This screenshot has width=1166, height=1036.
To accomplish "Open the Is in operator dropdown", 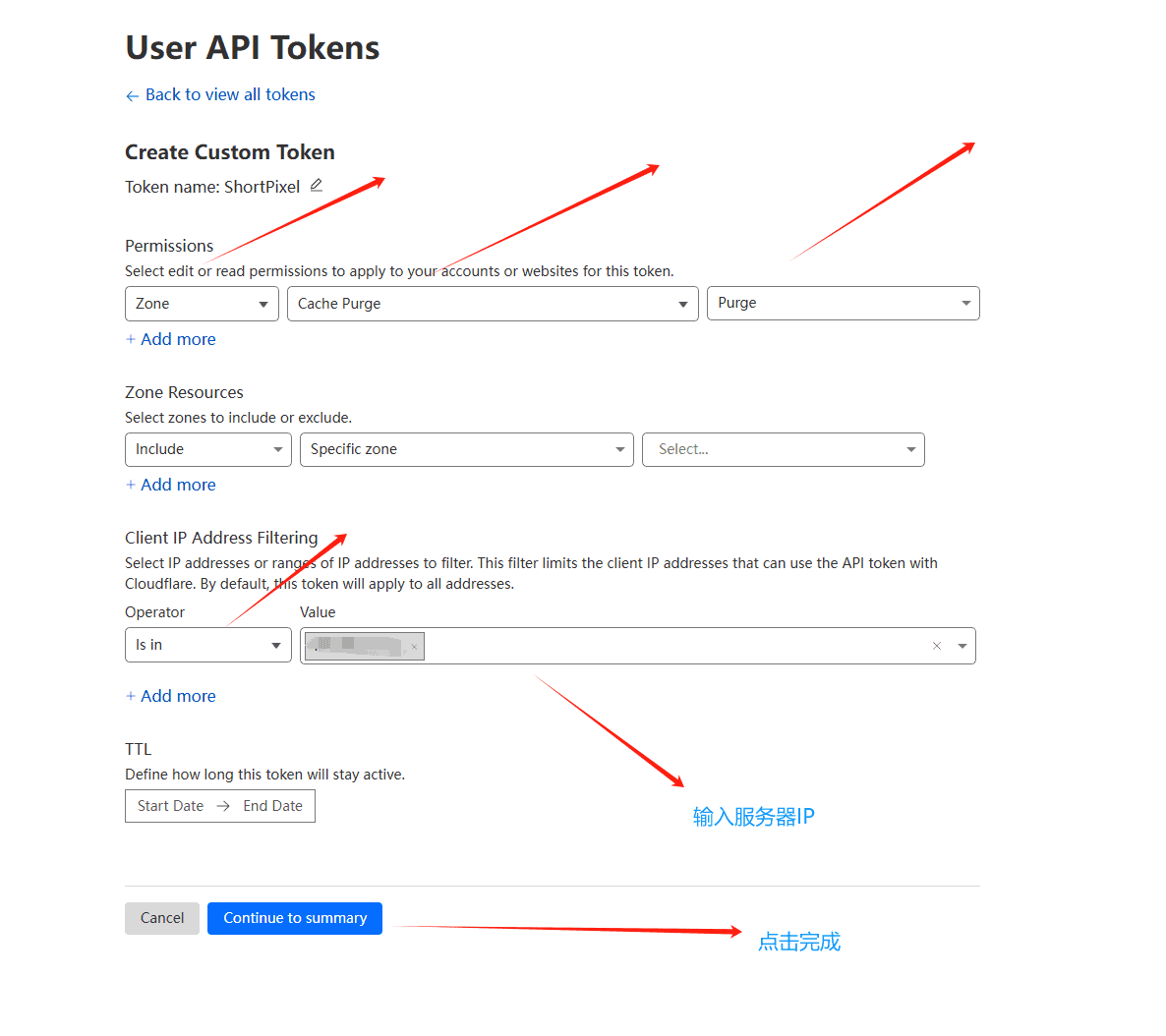I will pos(208,645).
